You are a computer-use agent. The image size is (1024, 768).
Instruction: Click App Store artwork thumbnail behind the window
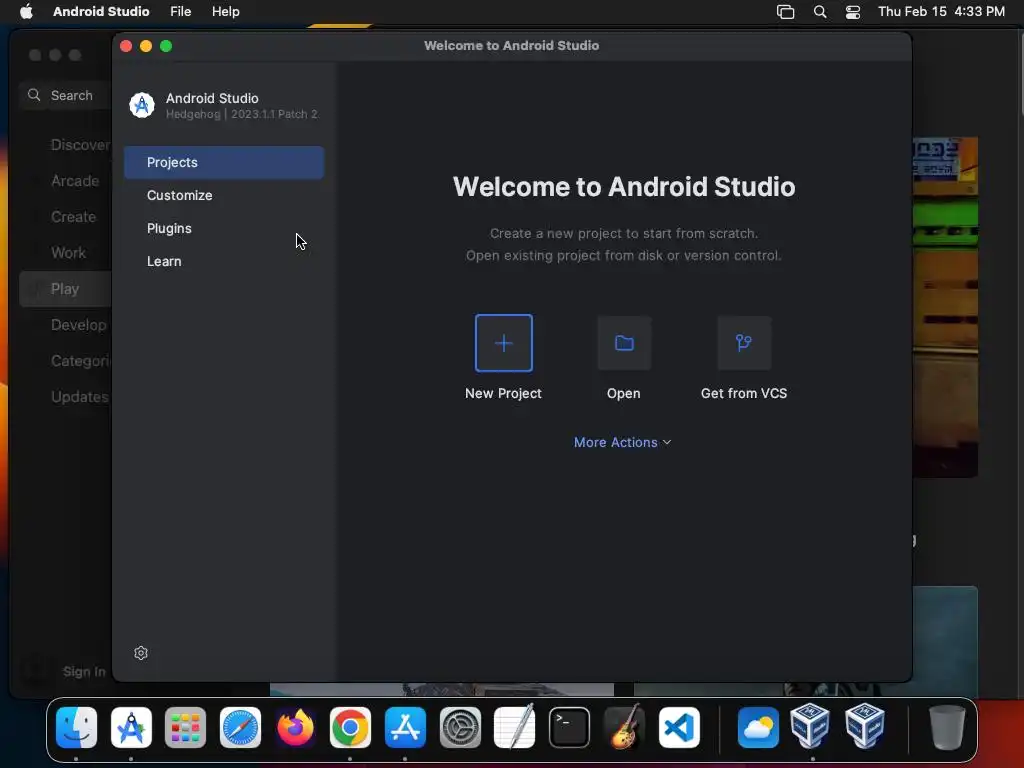[x=945, y=307]
